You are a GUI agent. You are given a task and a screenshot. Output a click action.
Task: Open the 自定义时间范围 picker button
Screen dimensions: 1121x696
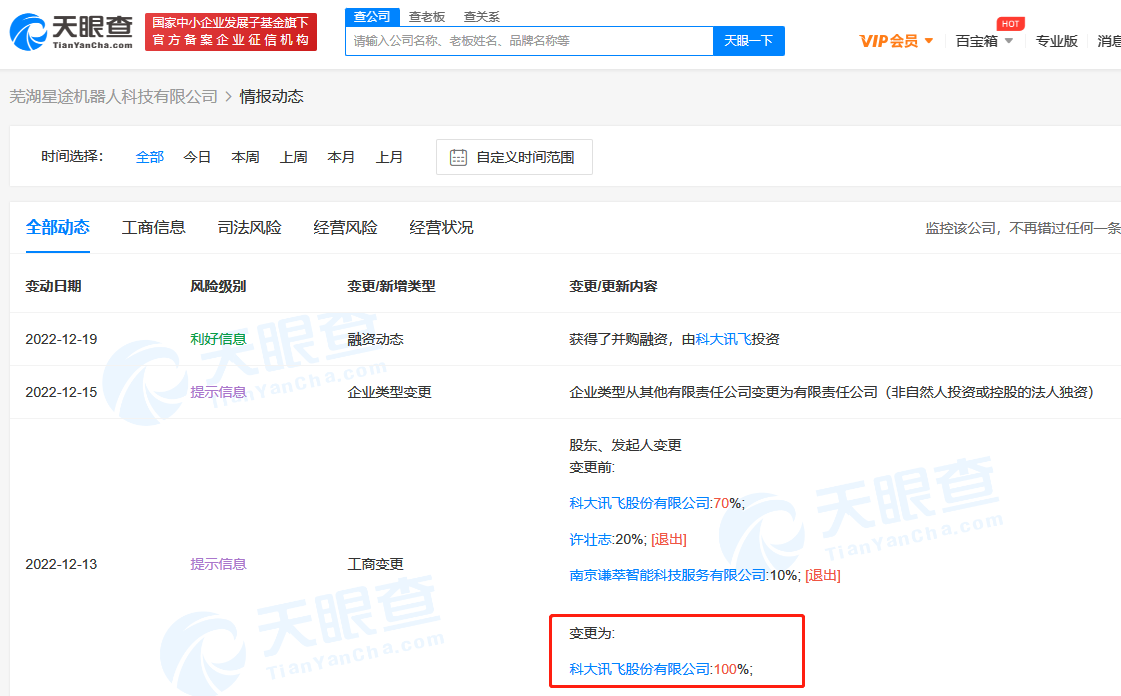[x=514, y=157]
